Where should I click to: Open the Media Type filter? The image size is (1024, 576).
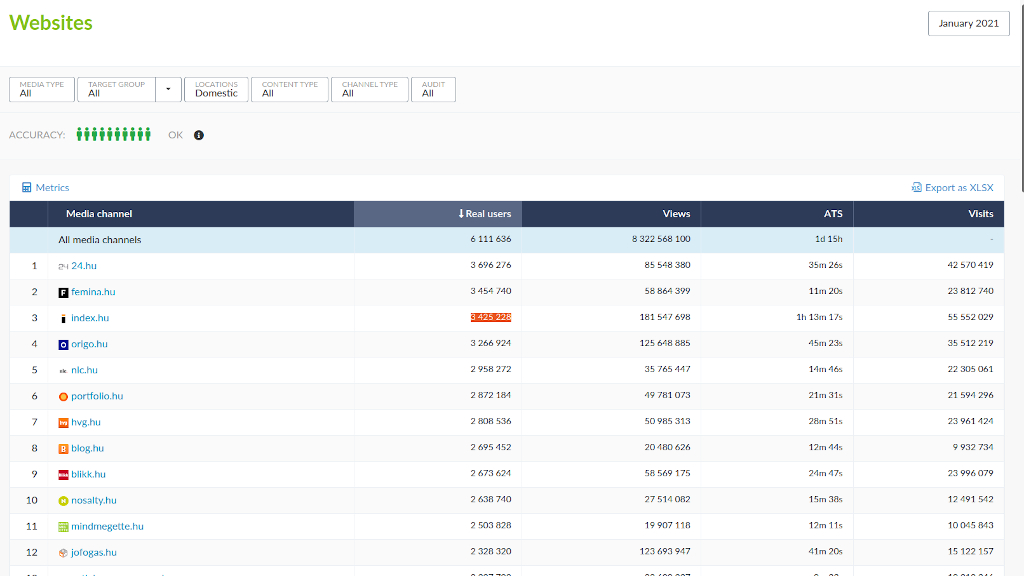coord(42,89)
